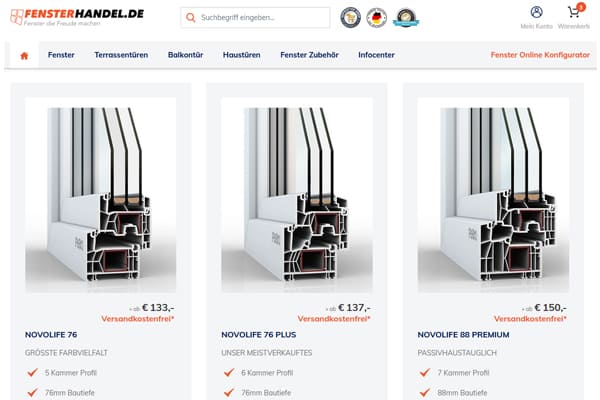
Task: Click the home icon in navigation bar
Action: tap(24, 56)
